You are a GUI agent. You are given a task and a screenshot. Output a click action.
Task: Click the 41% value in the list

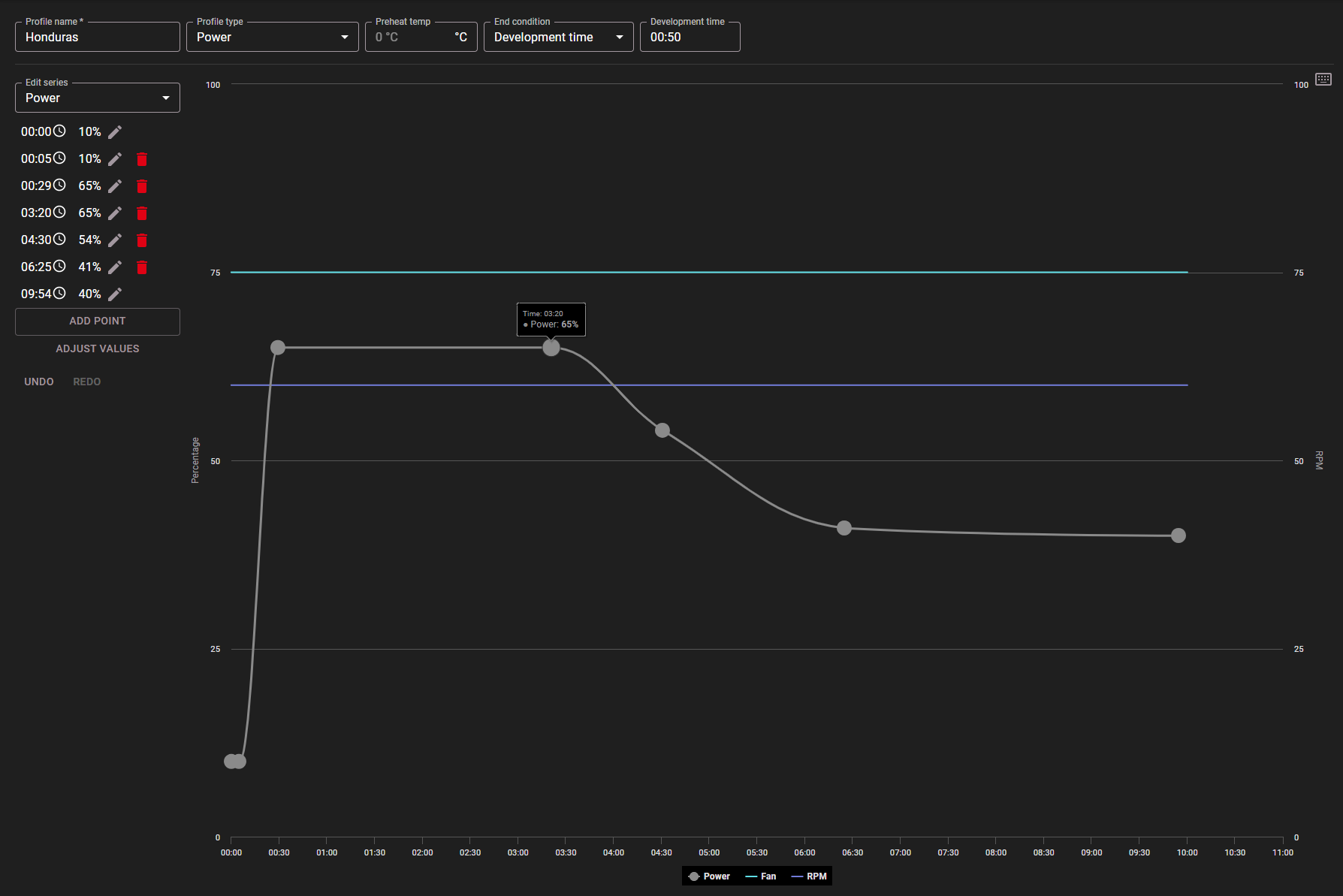(89, 267)
